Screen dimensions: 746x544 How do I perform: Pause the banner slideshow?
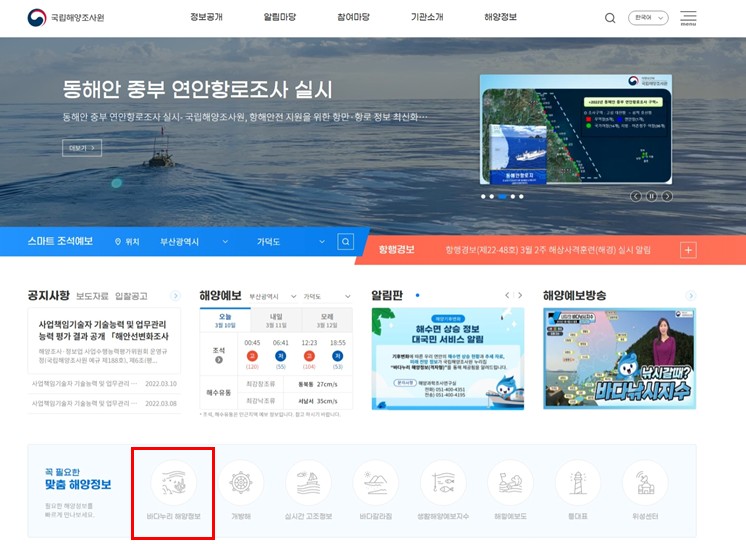(651, 196)
